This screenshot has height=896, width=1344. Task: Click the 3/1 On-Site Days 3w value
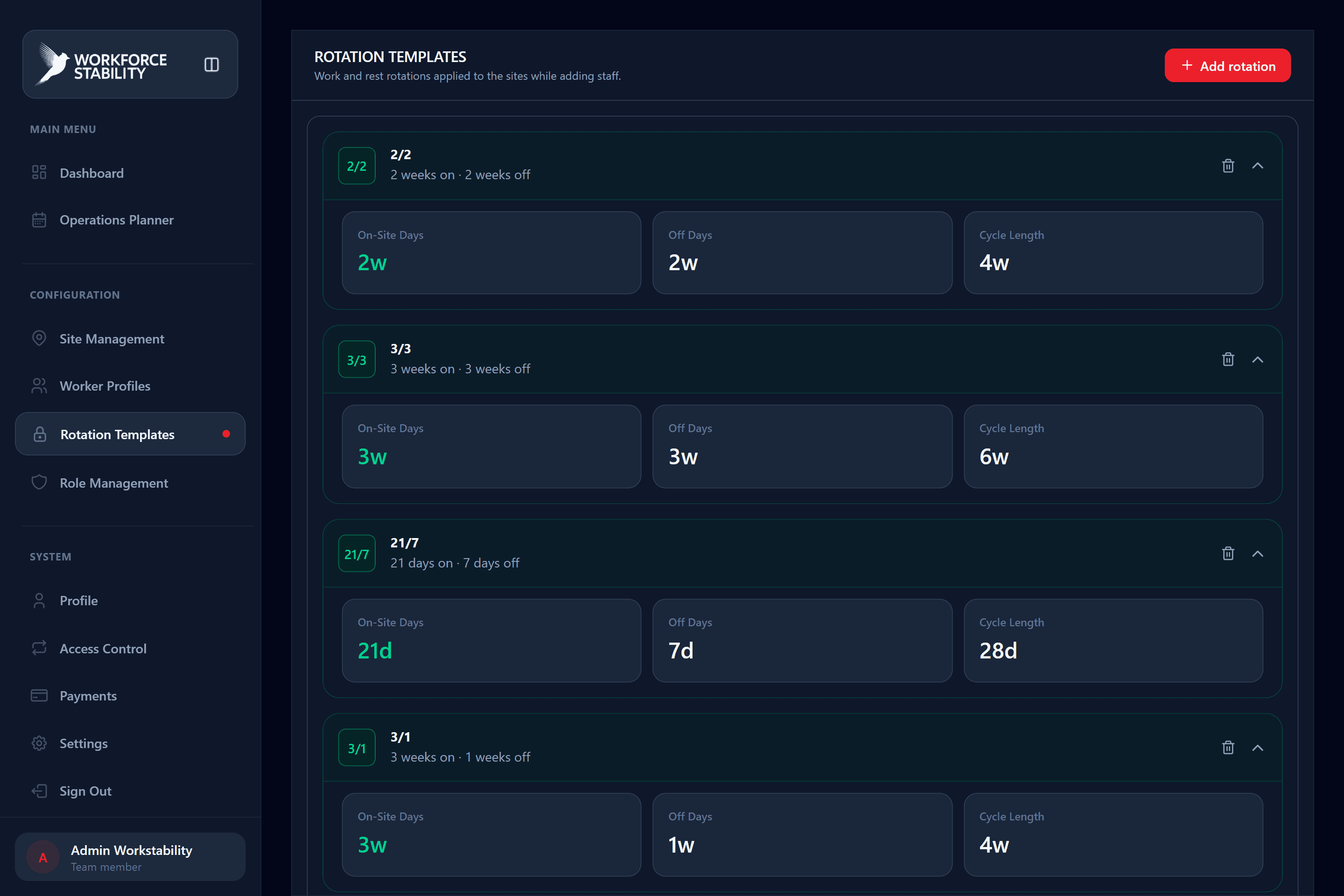click(x=372, y=844)
